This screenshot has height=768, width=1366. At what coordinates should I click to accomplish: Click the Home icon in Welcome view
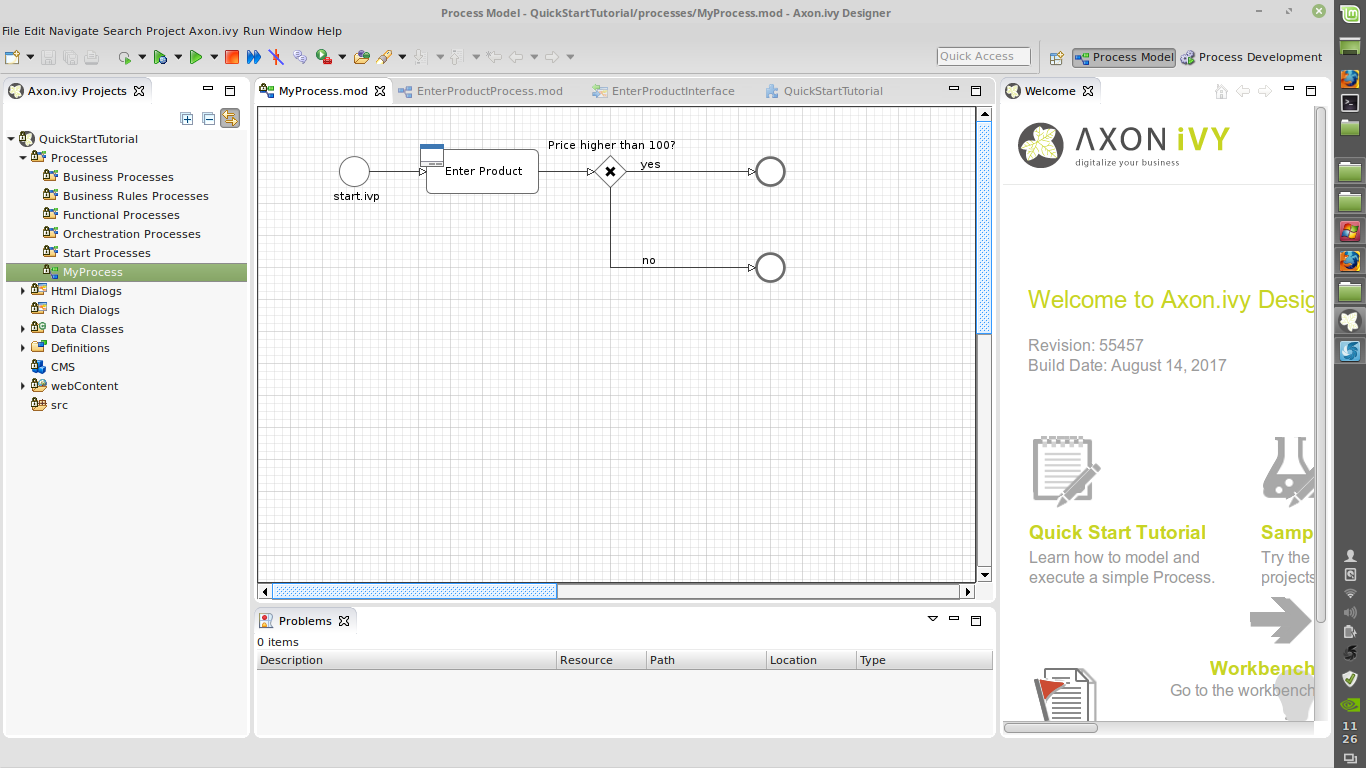(x=1221, y=91)
